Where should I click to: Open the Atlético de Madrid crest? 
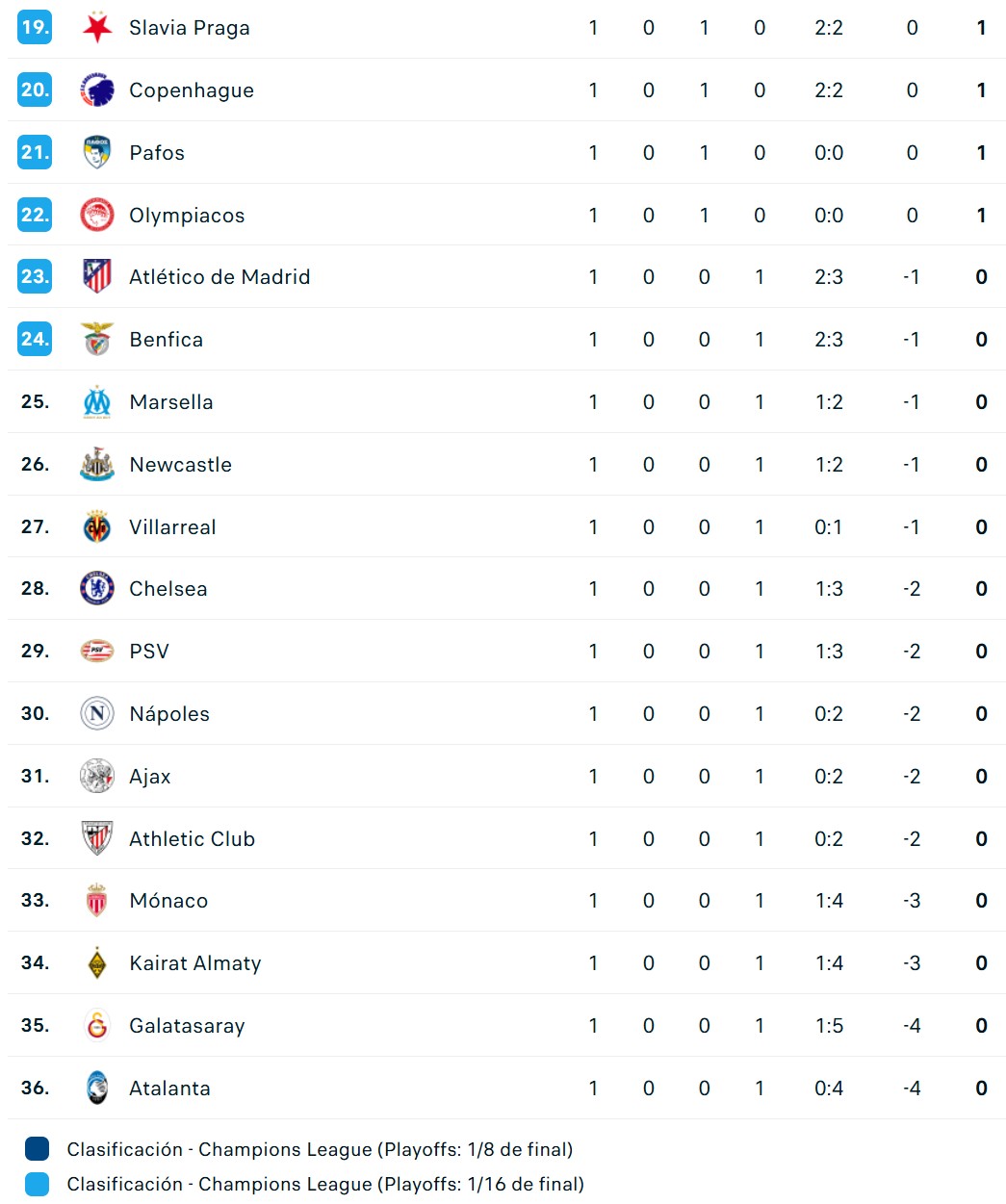tap(96, 277)
